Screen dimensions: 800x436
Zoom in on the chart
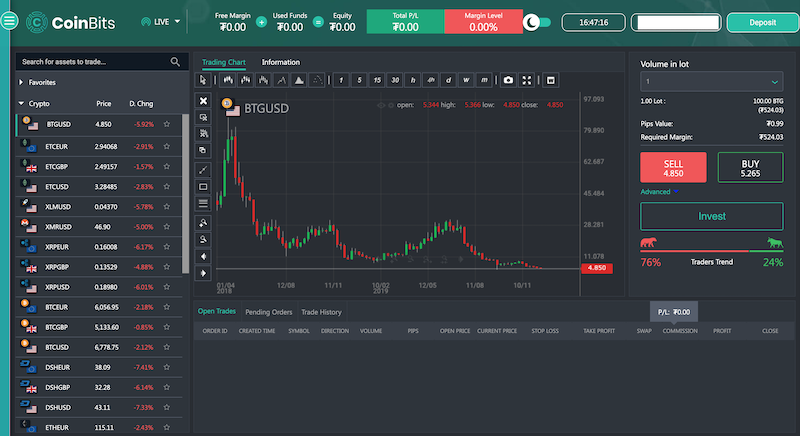tap(203, 223)
